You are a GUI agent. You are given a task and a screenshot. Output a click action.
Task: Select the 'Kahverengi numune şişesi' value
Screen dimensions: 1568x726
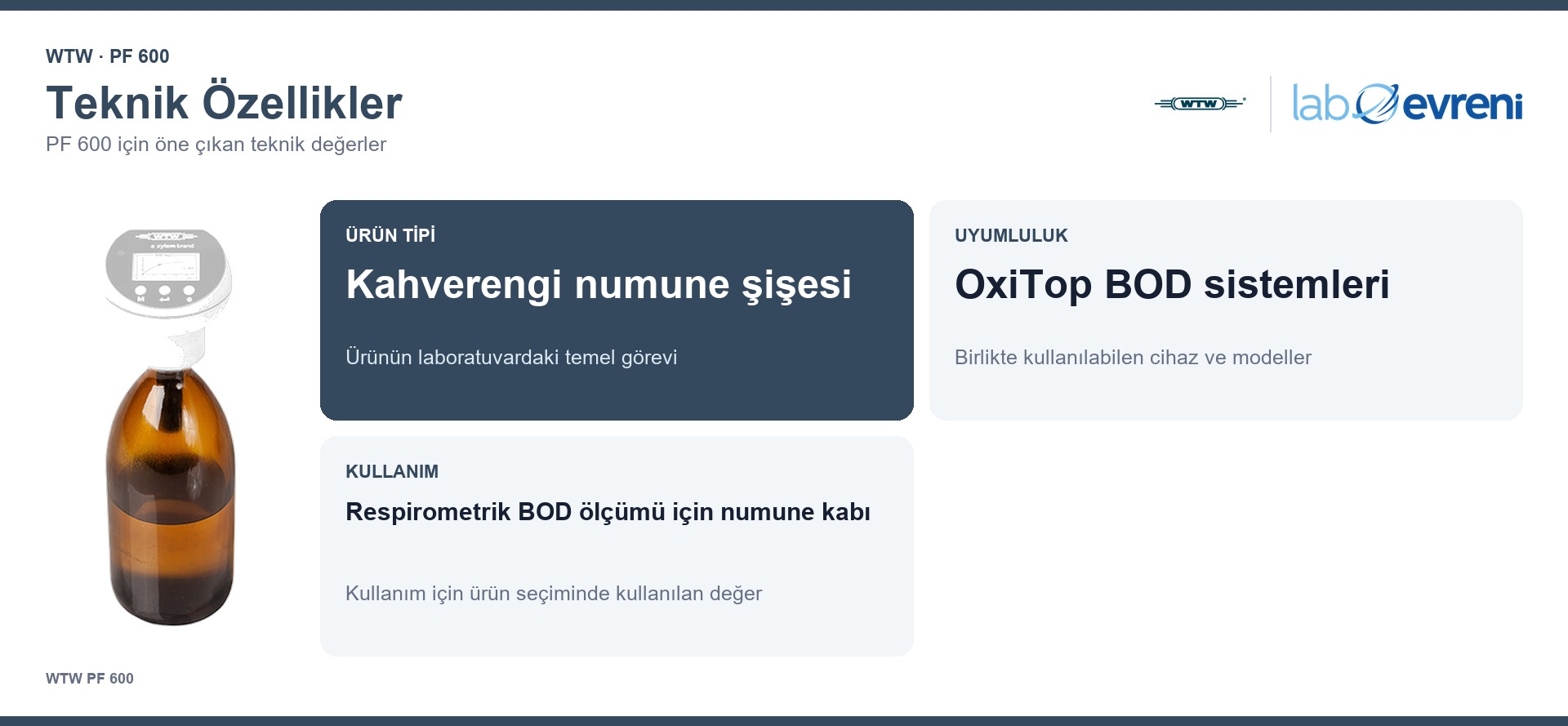[x=598, y=285]
